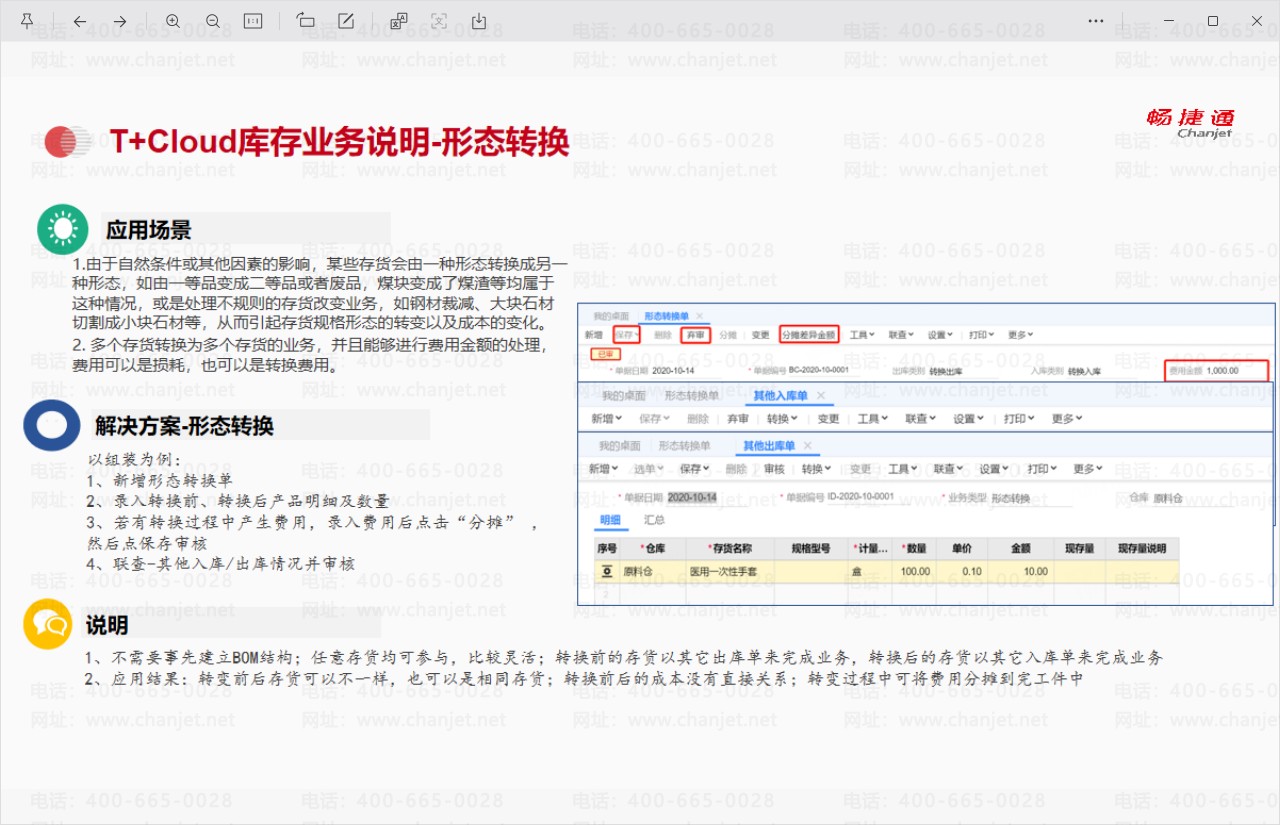Click the 单据编号 BC-2020-10-0001 value
Screen dimensions: 1280x825
819,371
